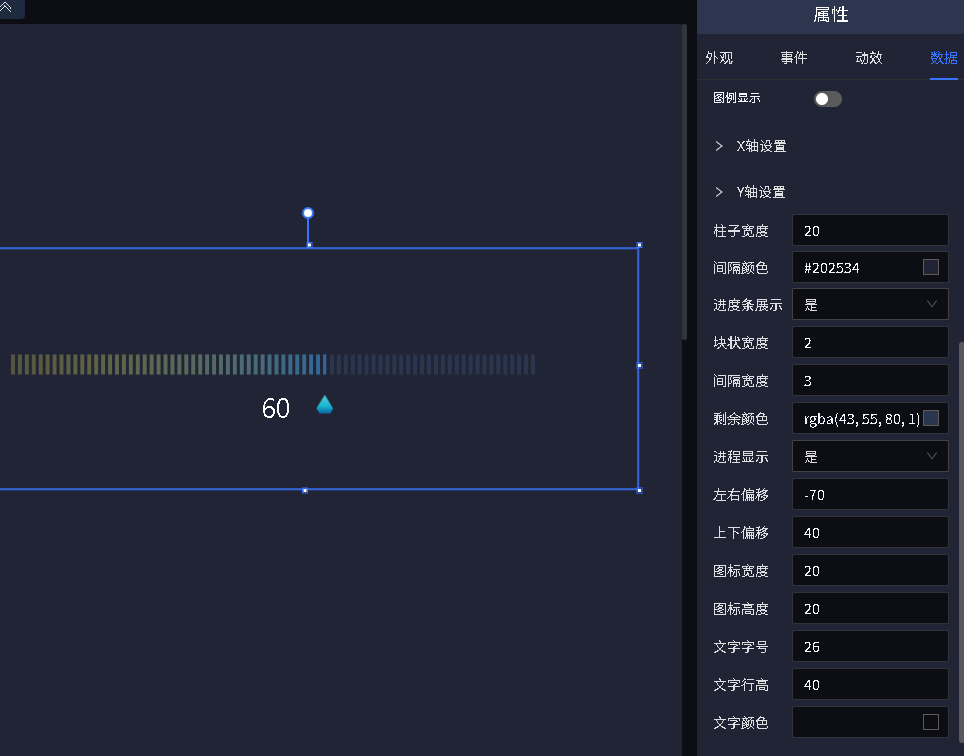Click the segmented progress bar on canvas
Image resolution: width=964 pixels, height=756 pixels.
point(273,364)
